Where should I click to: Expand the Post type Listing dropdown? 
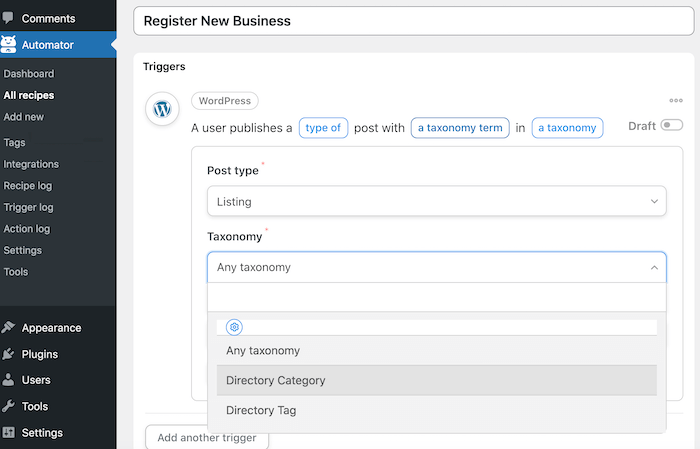[437, 201]
